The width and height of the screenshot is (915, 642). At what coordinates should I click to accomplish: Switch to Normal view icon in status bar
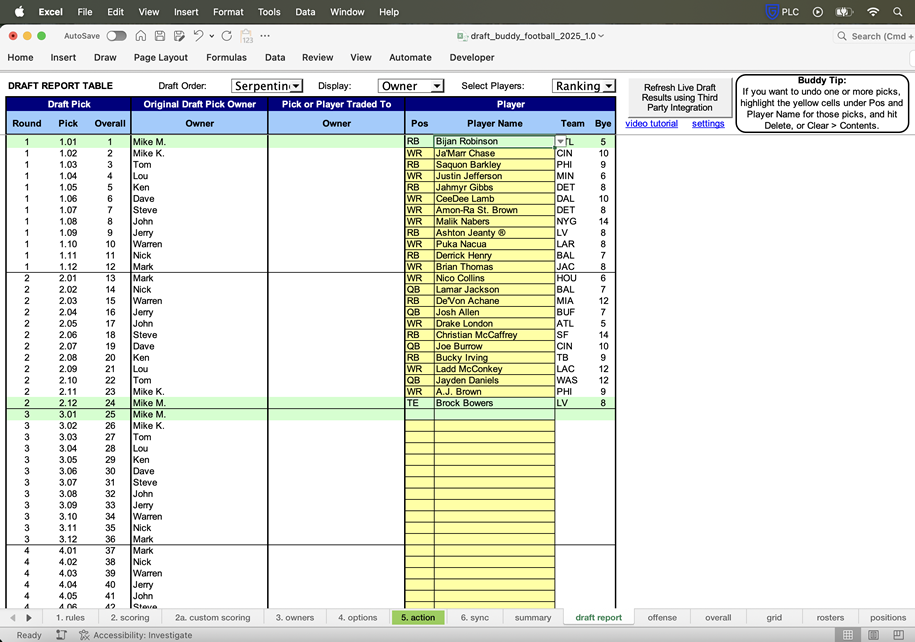click(848, 635)
